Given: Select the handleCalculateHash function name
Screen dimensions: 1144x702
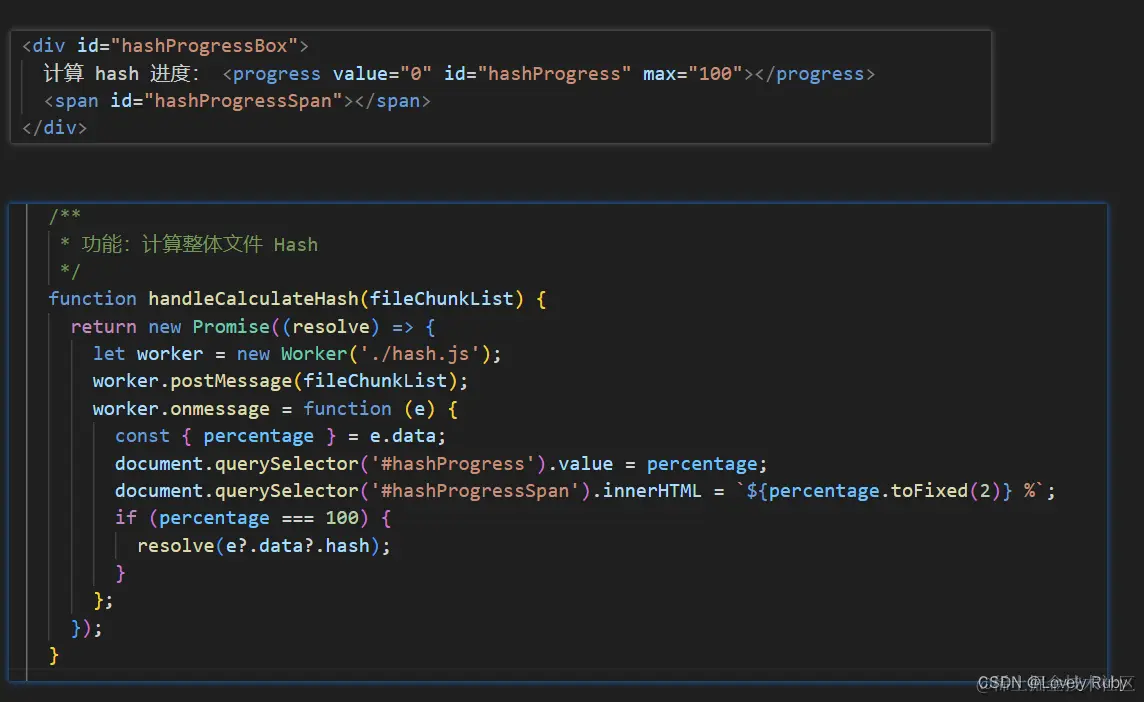Looking at the screenshot, I should (x=254, y=298).
